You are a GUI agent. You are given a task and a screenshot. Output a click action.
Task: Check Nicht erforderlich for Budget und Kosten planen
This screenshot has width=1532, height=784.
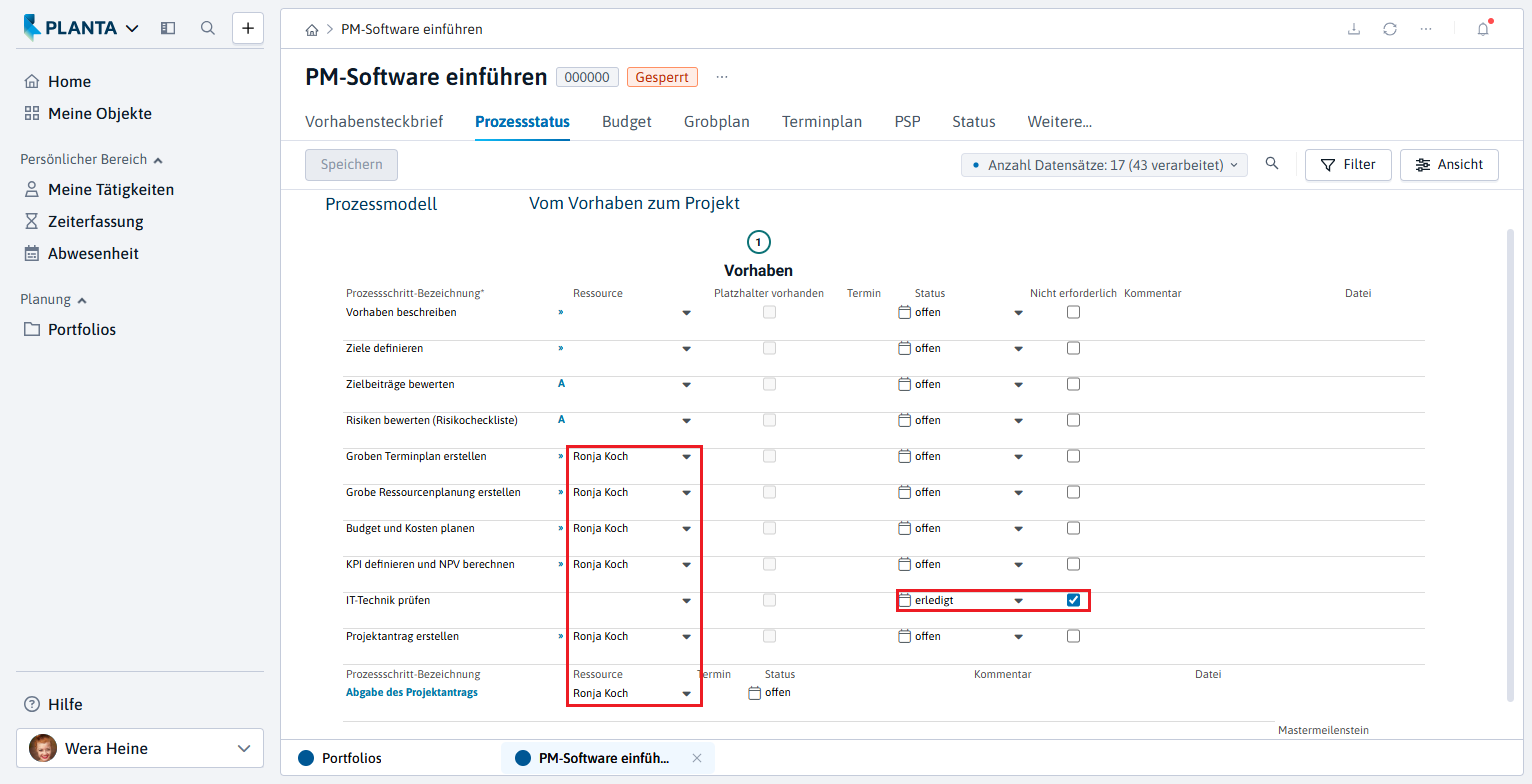(1073, 528)
